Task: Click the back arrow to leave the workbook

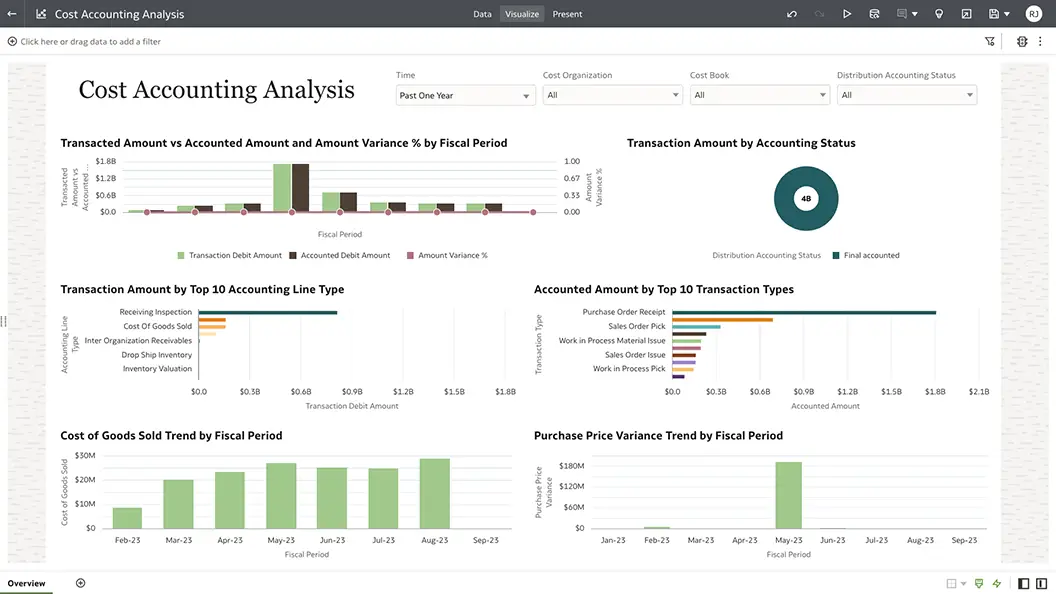Action: pos(12,14)
